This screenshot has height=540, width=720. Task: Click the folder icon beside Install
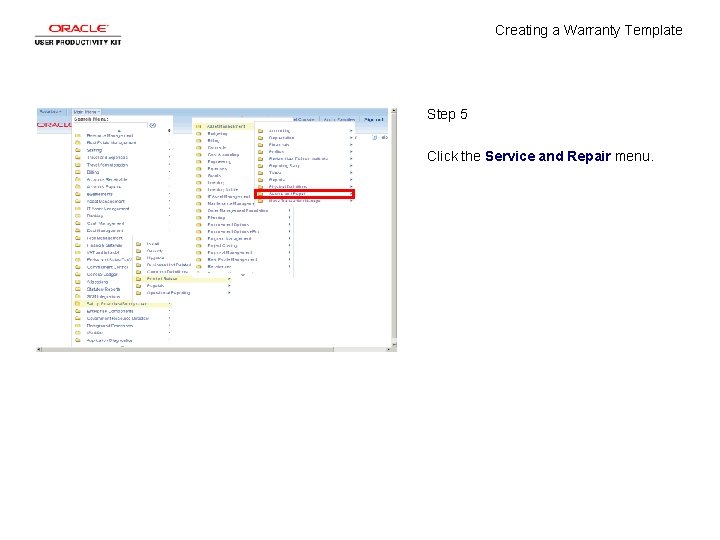click(139, 244)
